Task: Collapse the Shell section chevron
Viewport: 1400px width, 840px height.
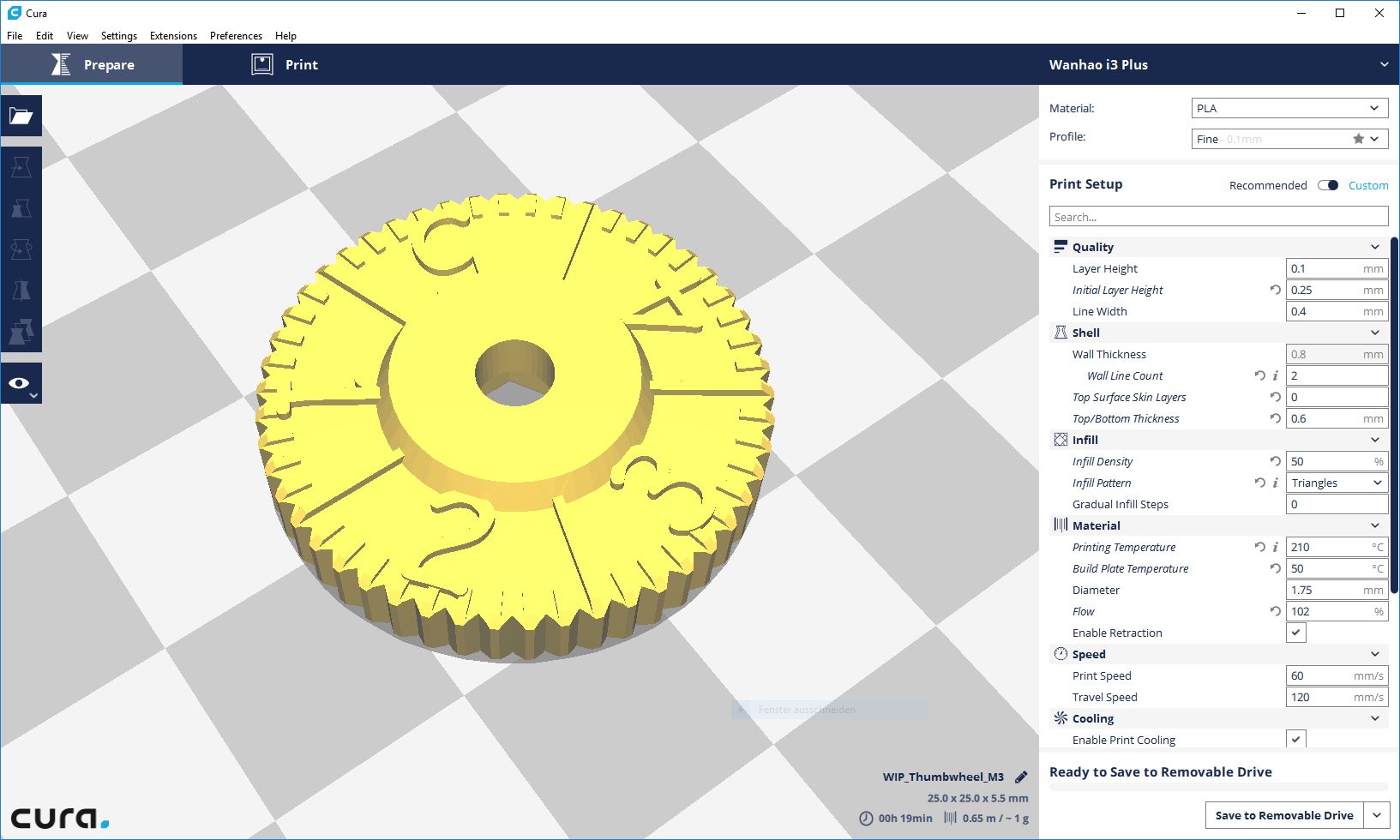Action: [x=1375, y=333]
